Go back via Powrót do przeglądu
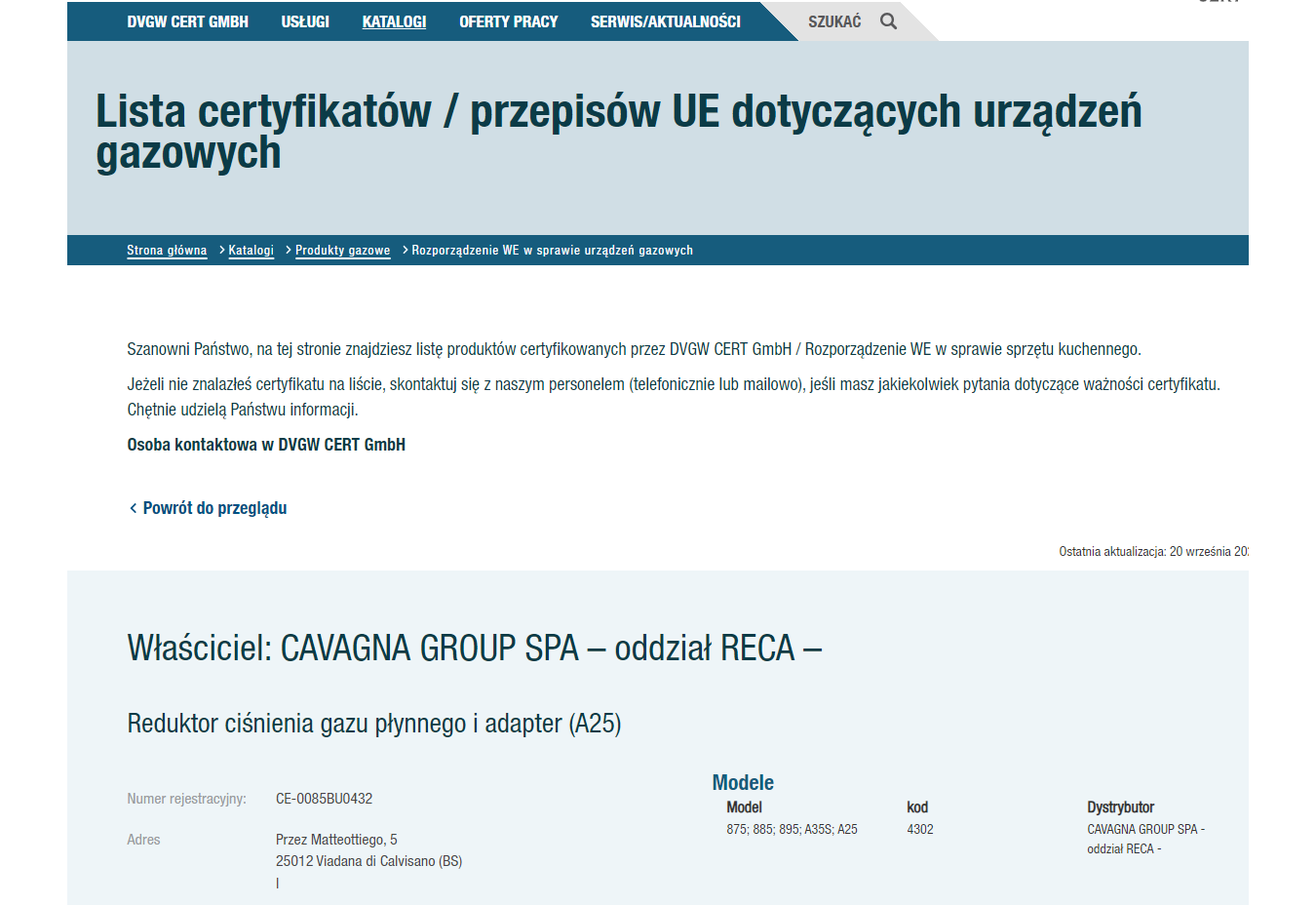The width and height of the screenshot is (1316, 905). (x=214, y=508)
